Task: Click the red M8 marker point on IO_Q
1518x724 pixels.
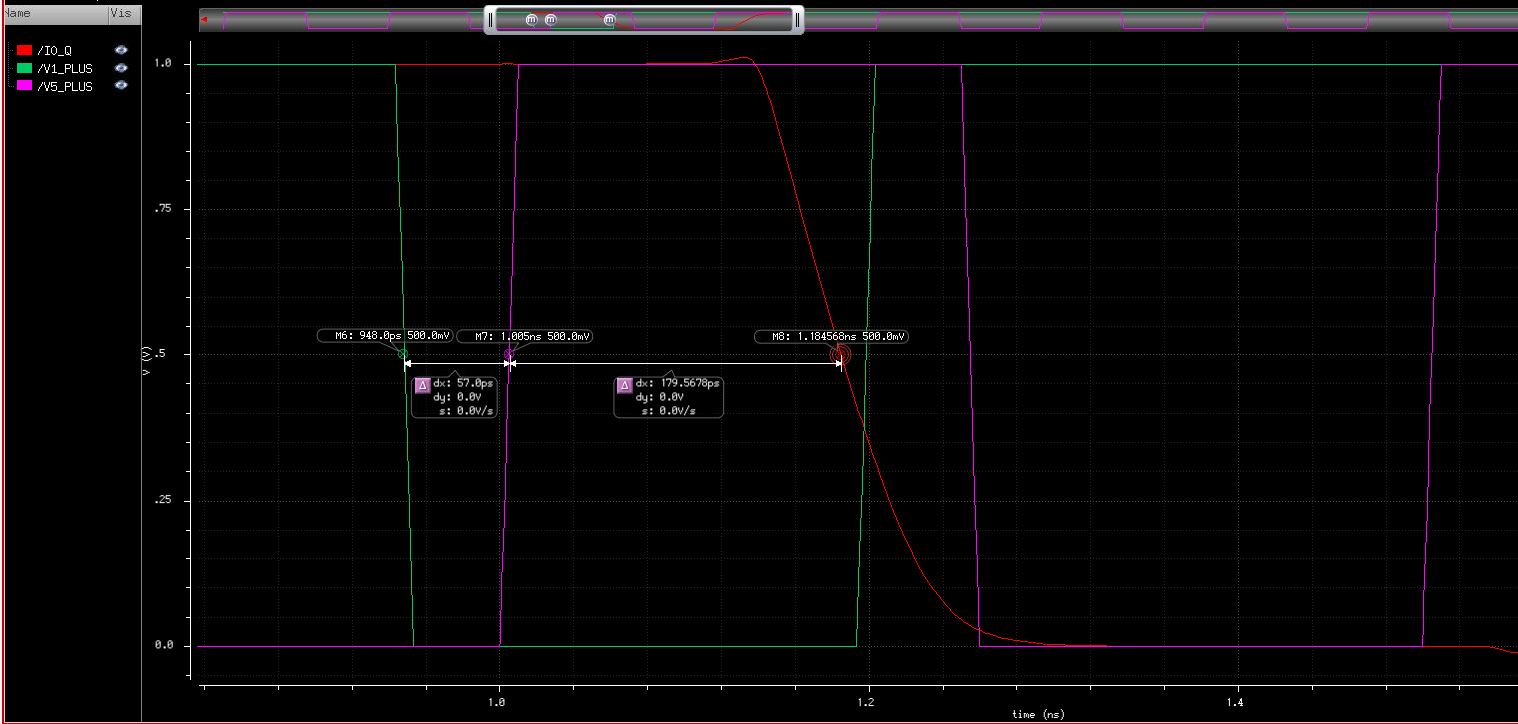Action: [x=839, y=354]
